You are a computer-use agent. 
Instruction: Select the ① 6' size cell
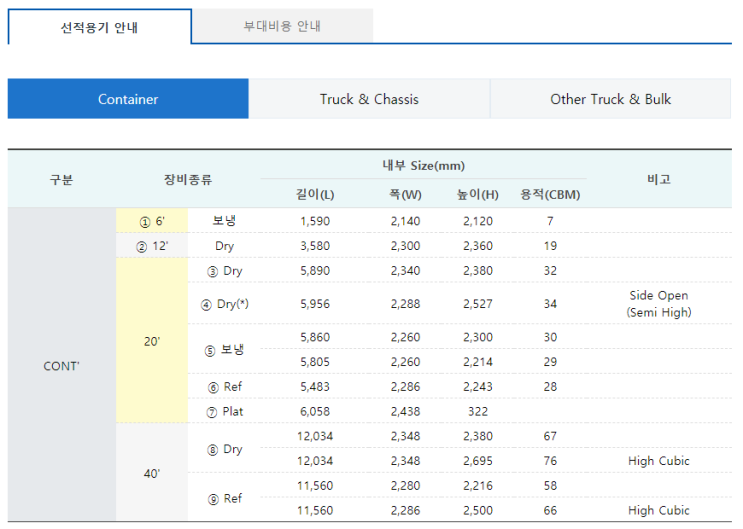152,221
